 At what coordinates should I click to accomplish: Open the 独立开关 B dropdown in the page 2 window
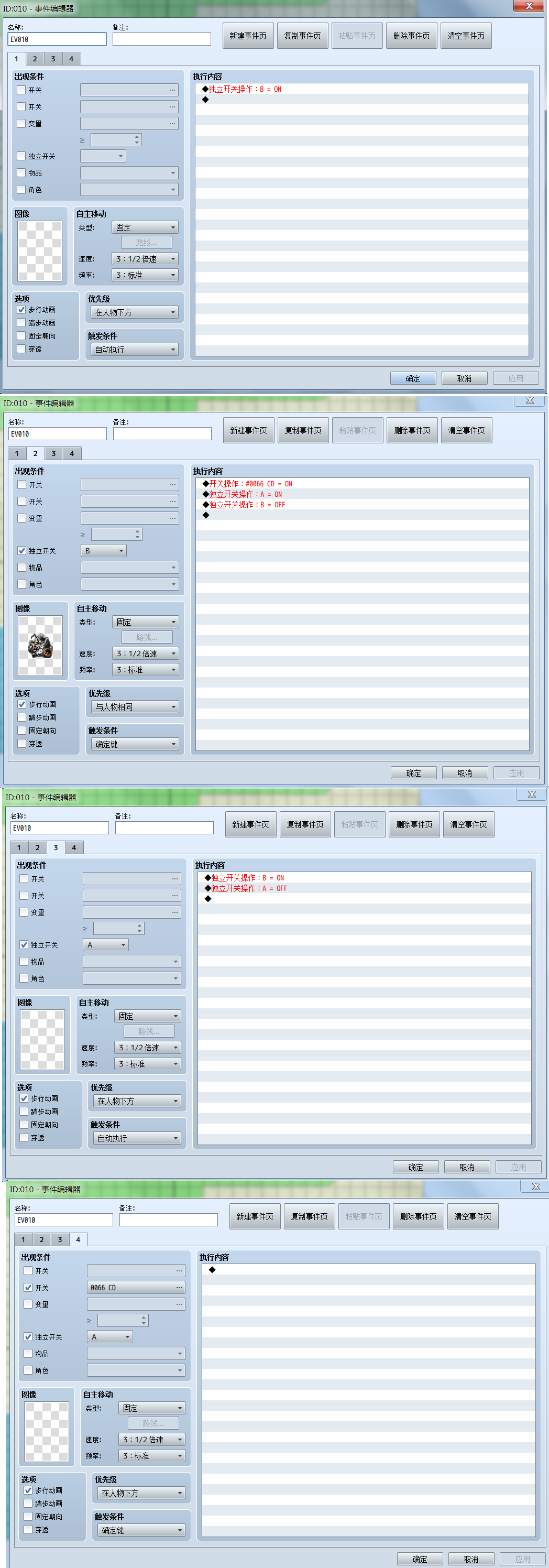click(x=104, y=550)
